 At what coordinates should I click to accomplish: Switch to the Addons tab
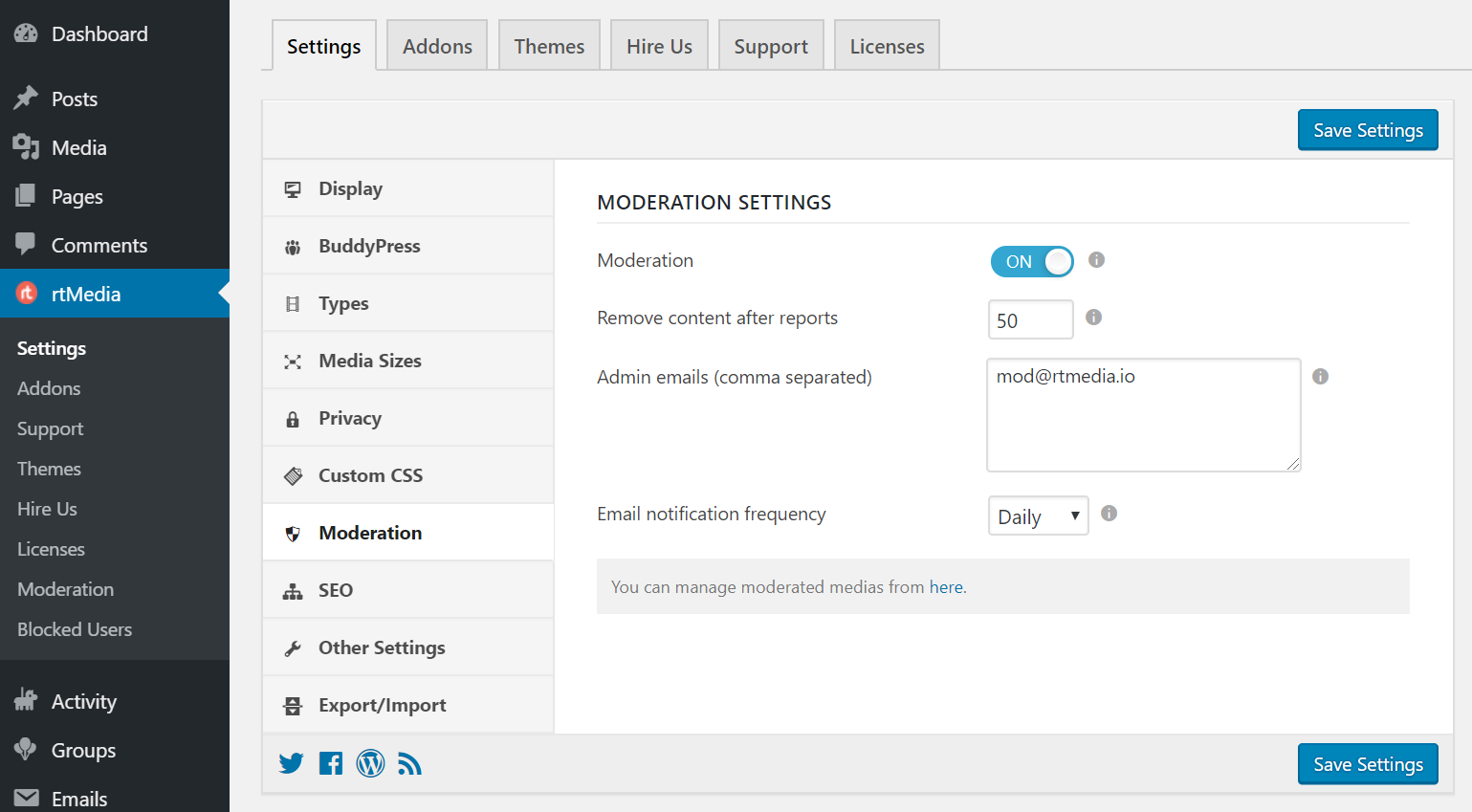pyautogui.click(x=436, y=45)
